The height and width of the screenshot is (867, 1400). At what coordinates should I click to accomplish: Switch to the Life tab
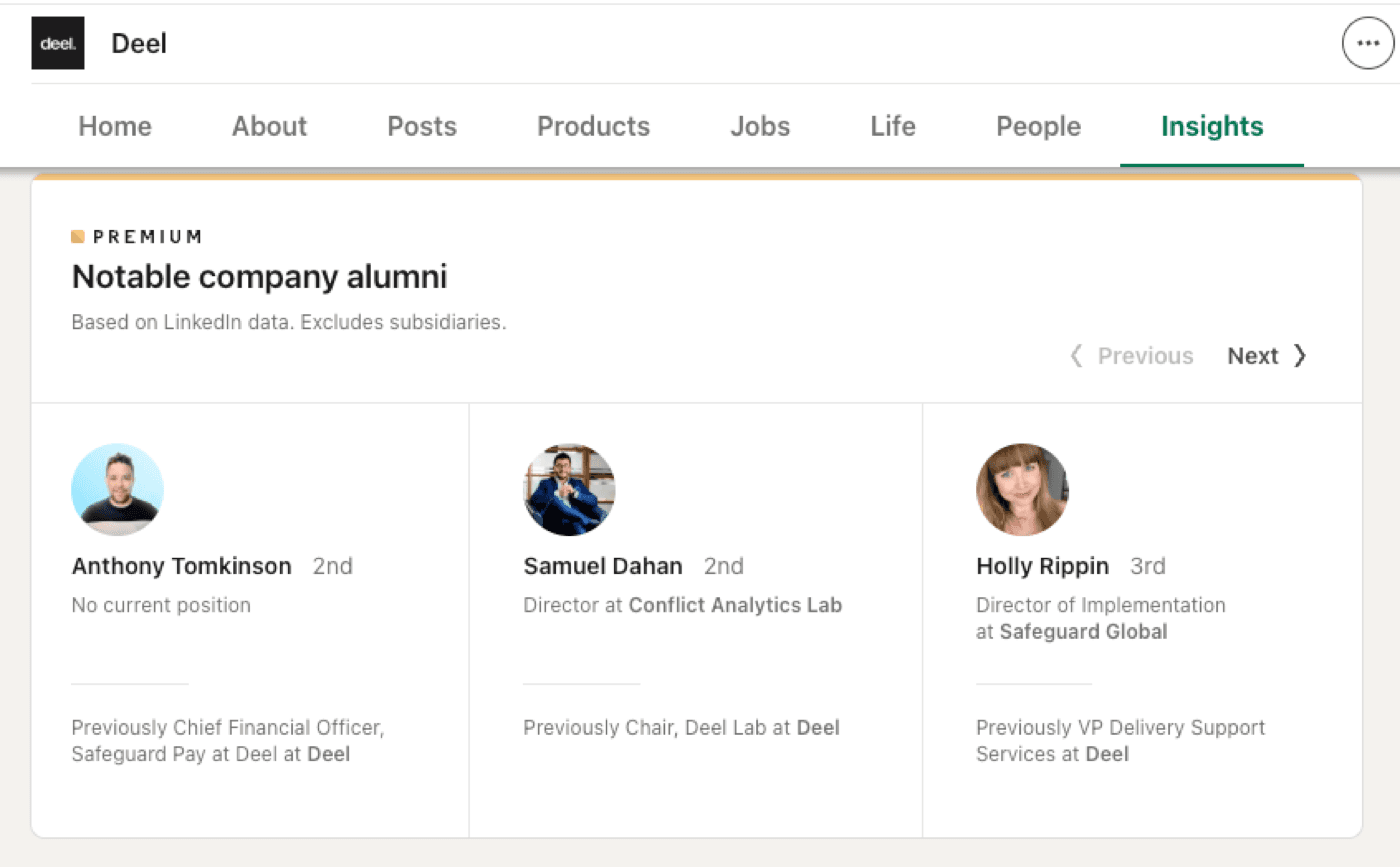(x=893, y=127)
